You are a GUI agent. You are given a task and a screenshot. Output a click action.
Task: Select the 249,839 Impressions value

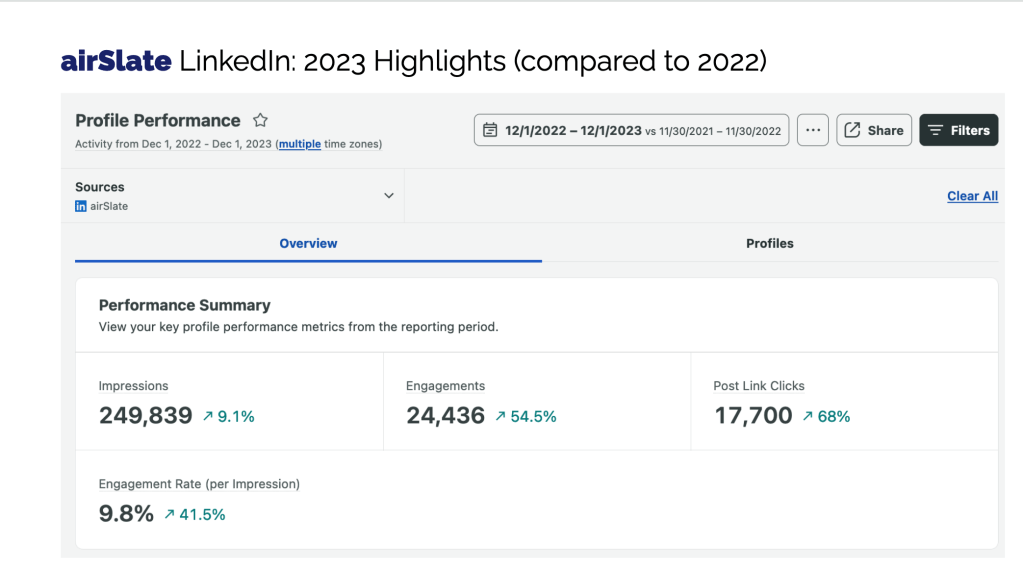[x=146, y=416]
